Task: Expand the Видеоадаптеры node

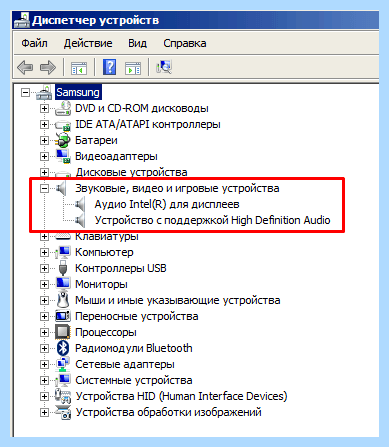Action: [x=44, y=156]
